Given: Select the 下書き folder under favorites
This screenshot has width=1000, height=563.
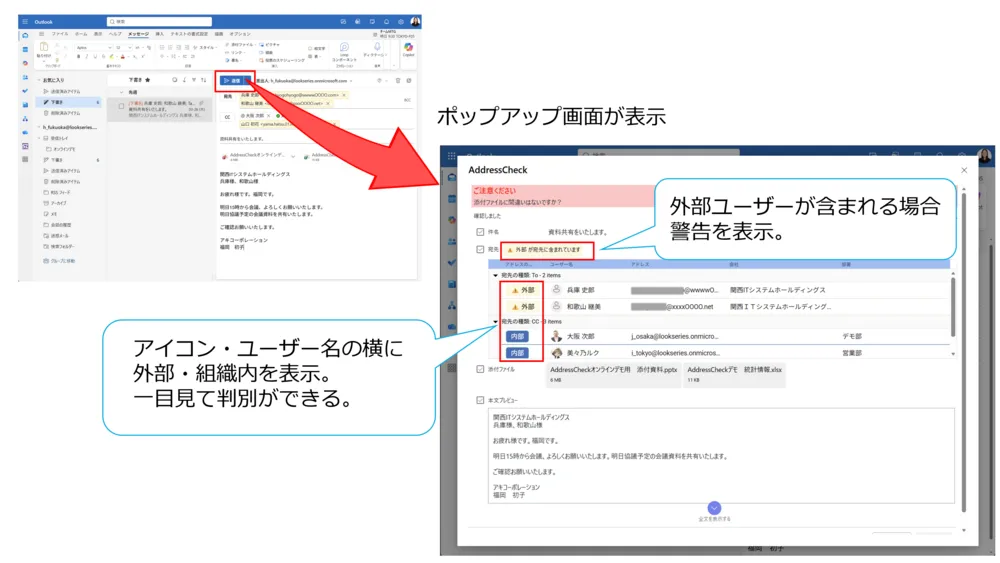Looking at the screenshot, I should (68, 102).
